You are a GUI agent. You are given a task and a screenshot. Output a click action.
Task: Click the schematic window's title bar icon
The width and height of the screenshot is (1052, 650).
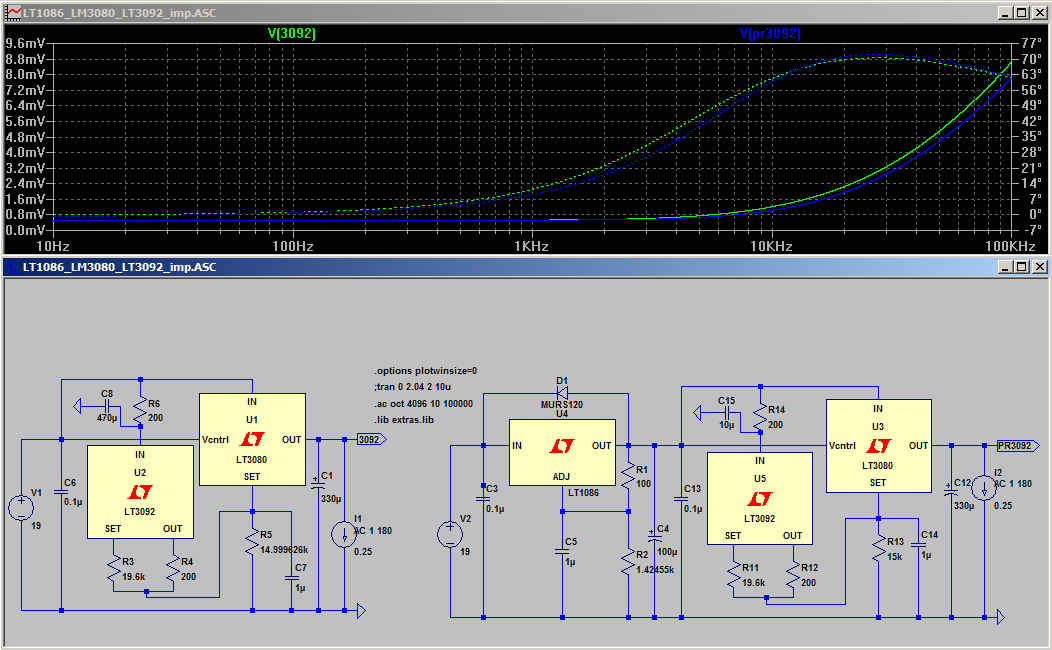(13, 267)
